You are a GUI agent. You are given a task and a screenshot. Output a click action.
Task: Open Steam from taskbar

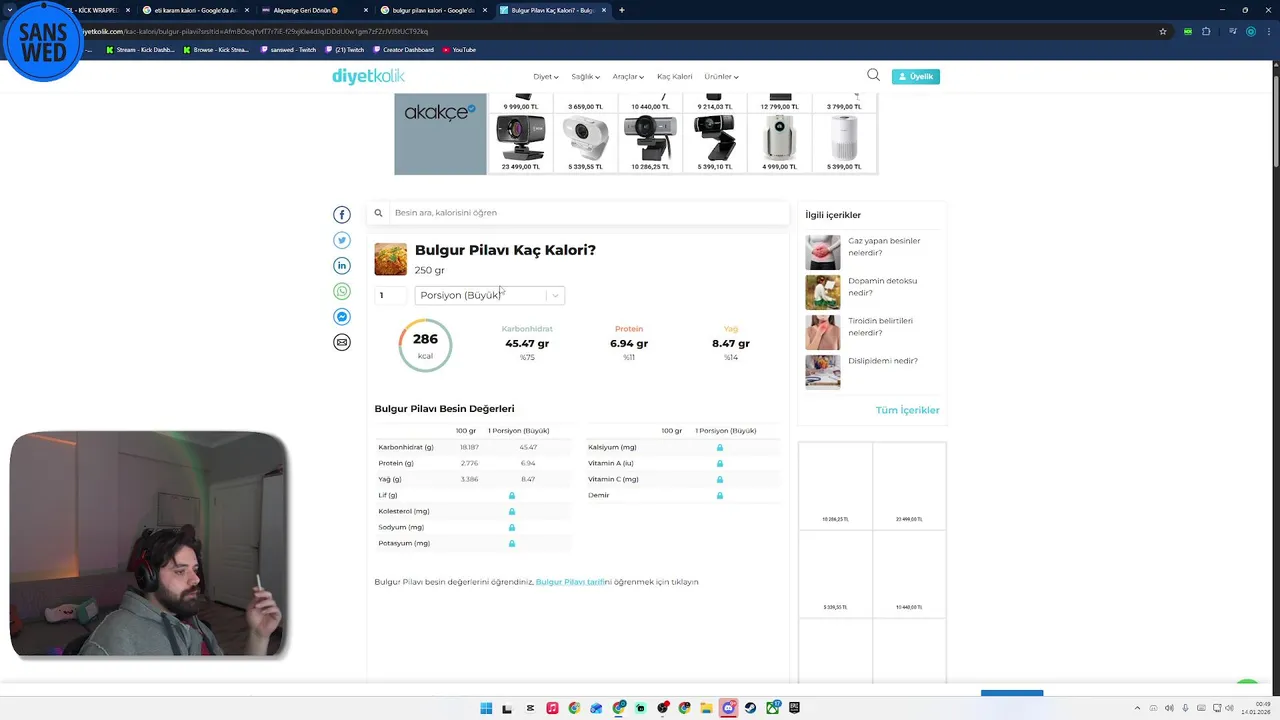(x=750, y=708)
